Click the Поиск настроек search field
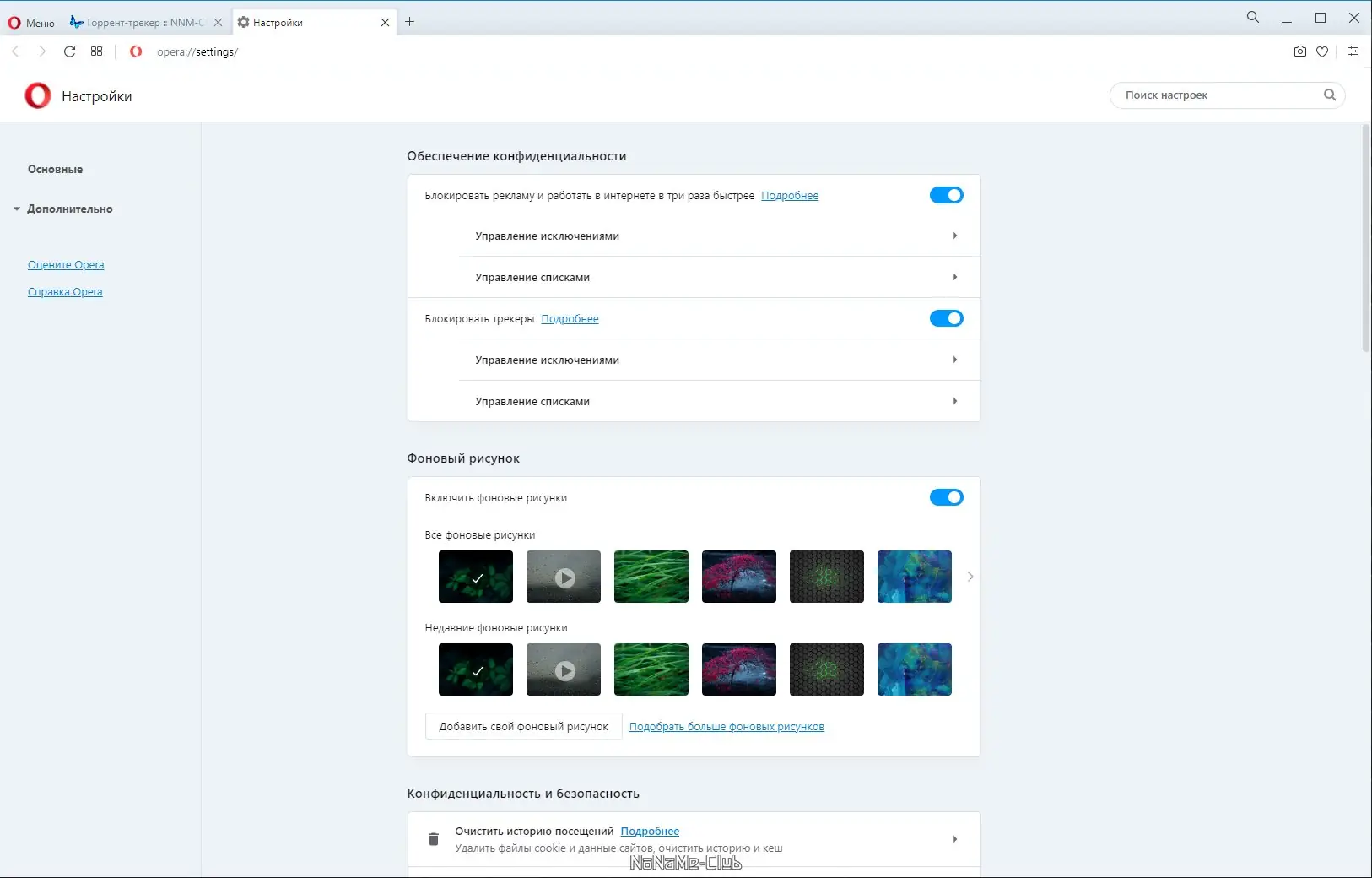 1227,95
